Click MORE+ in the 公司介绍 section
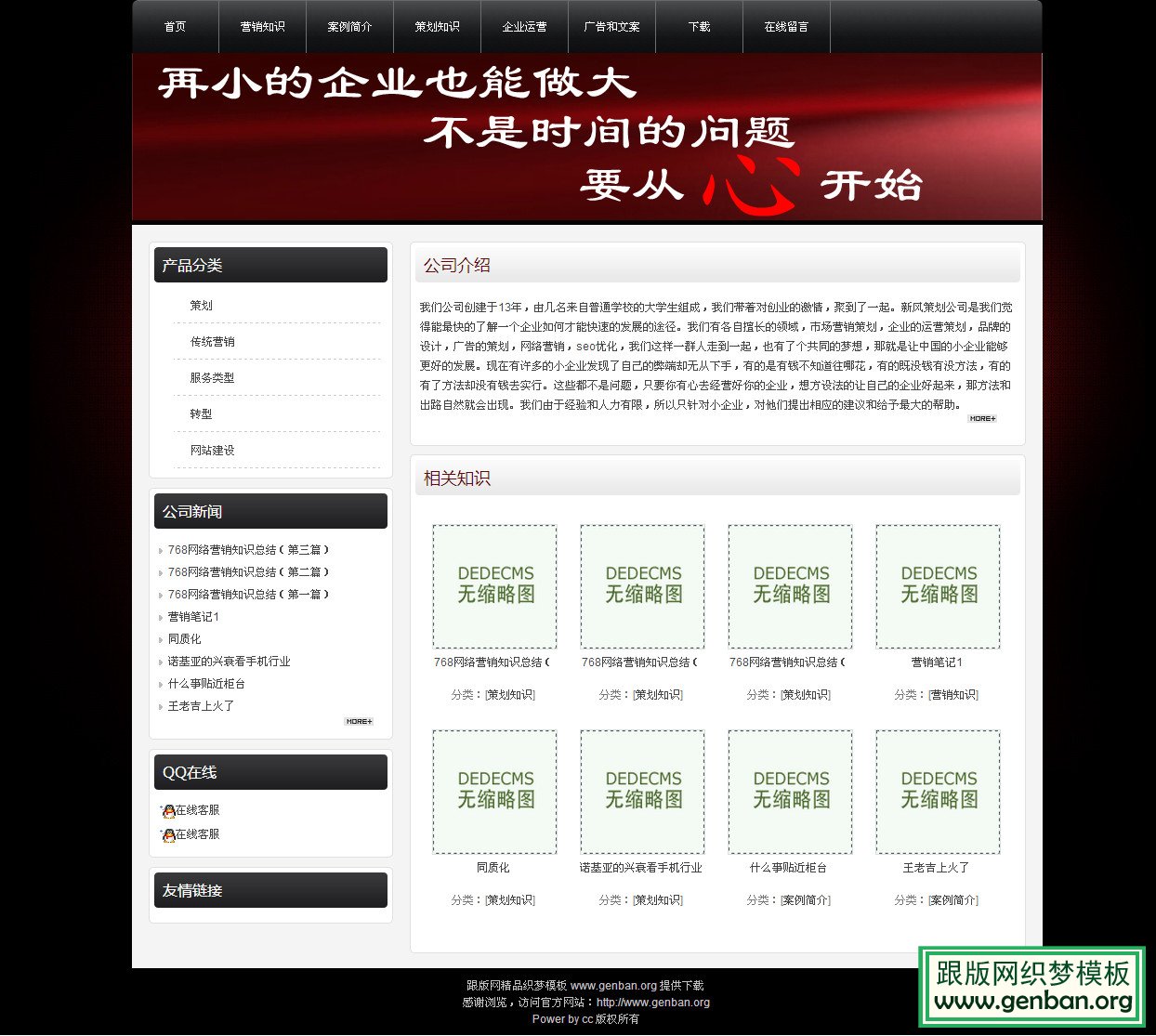Image resolution: width=1156 pixels, height=1036 pixels. tap(981, 419)
